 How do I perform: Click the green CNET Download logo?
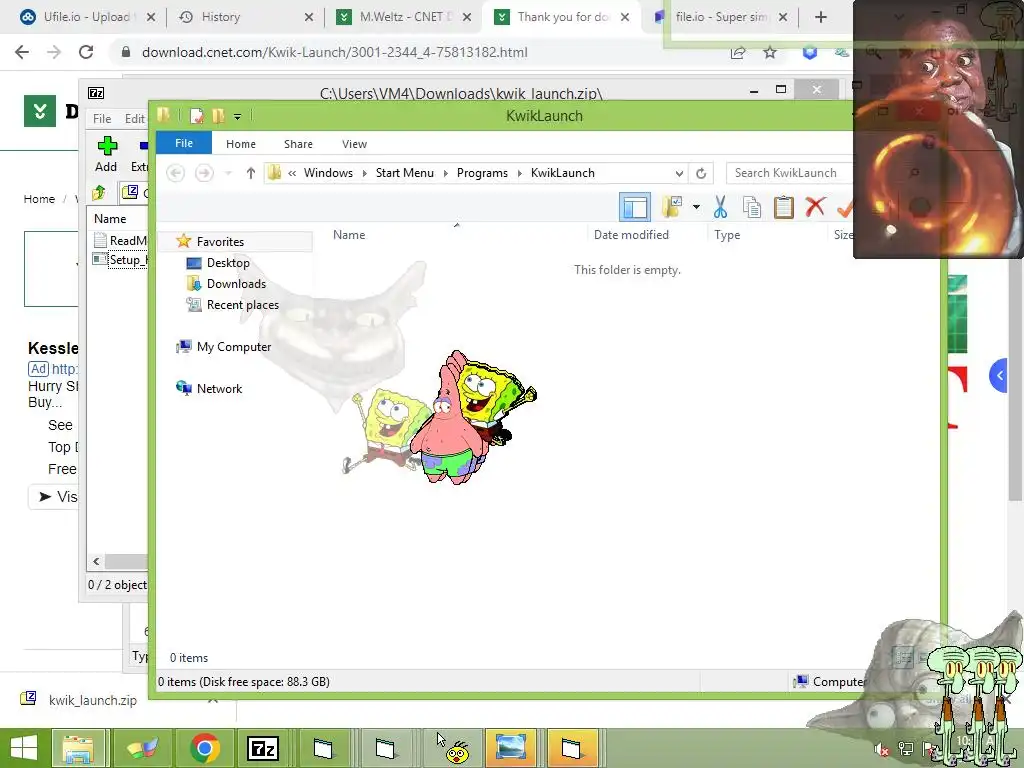pos(40,111)
